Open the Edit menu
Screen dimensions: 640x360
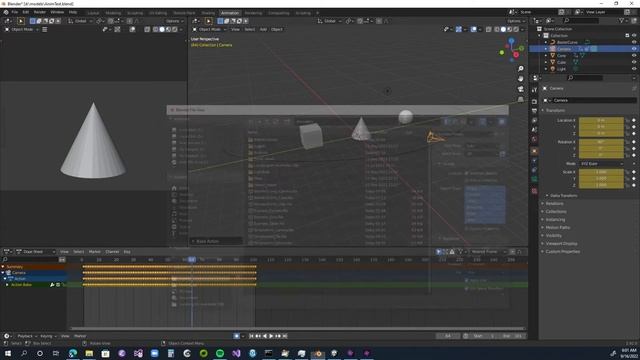(25, 12)
